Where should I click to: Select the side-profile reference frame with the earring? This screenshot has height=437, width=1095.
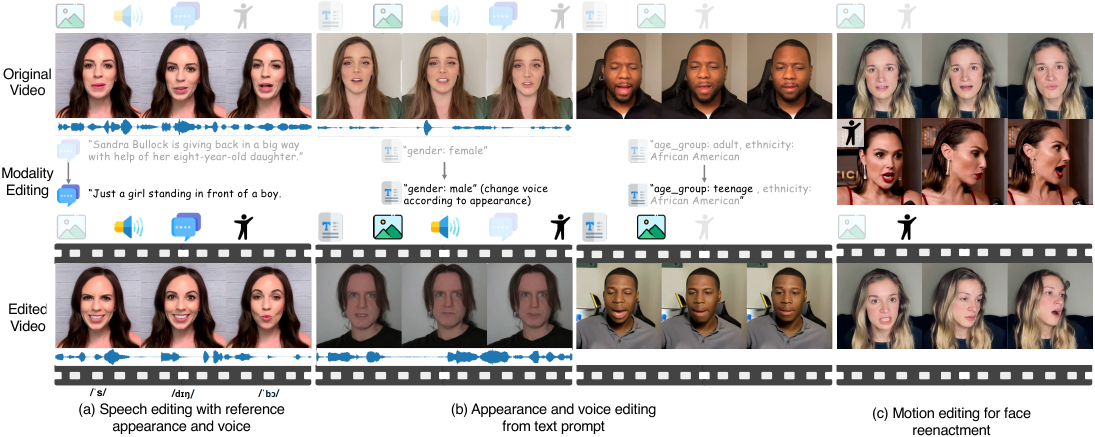[964, 162]
